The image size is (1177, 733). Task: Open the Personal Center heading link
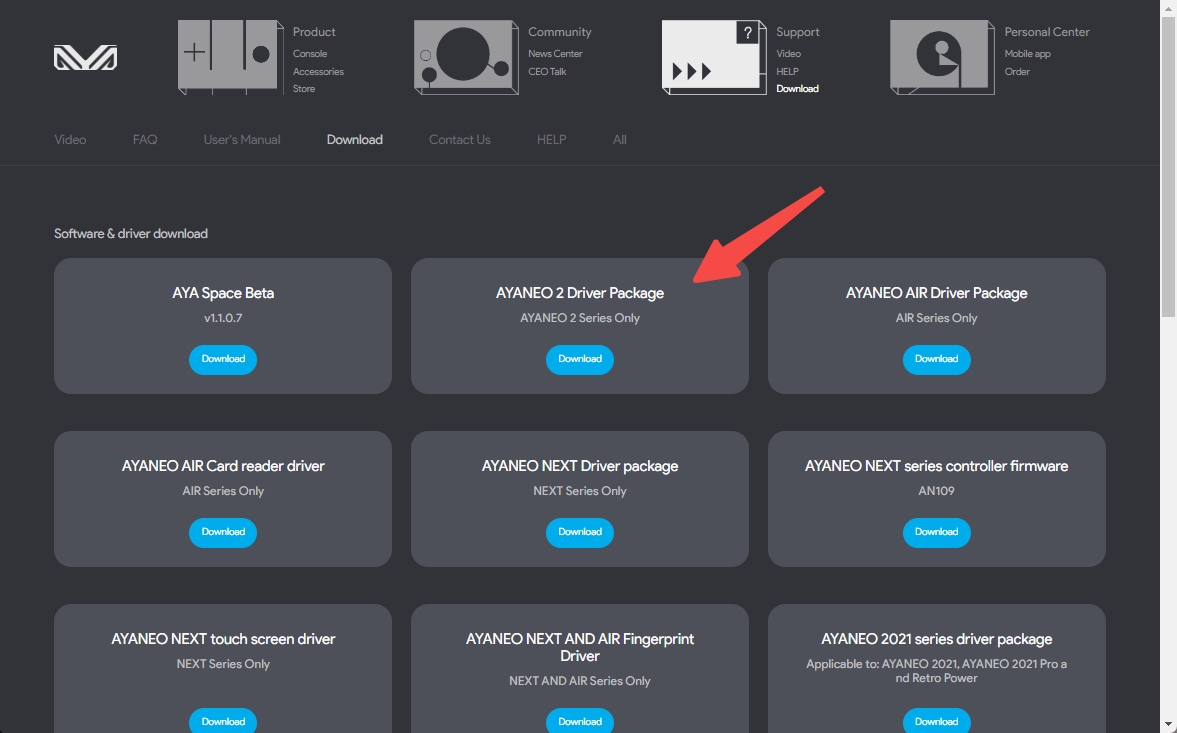pyautogui.click(x=1046, y=32)
